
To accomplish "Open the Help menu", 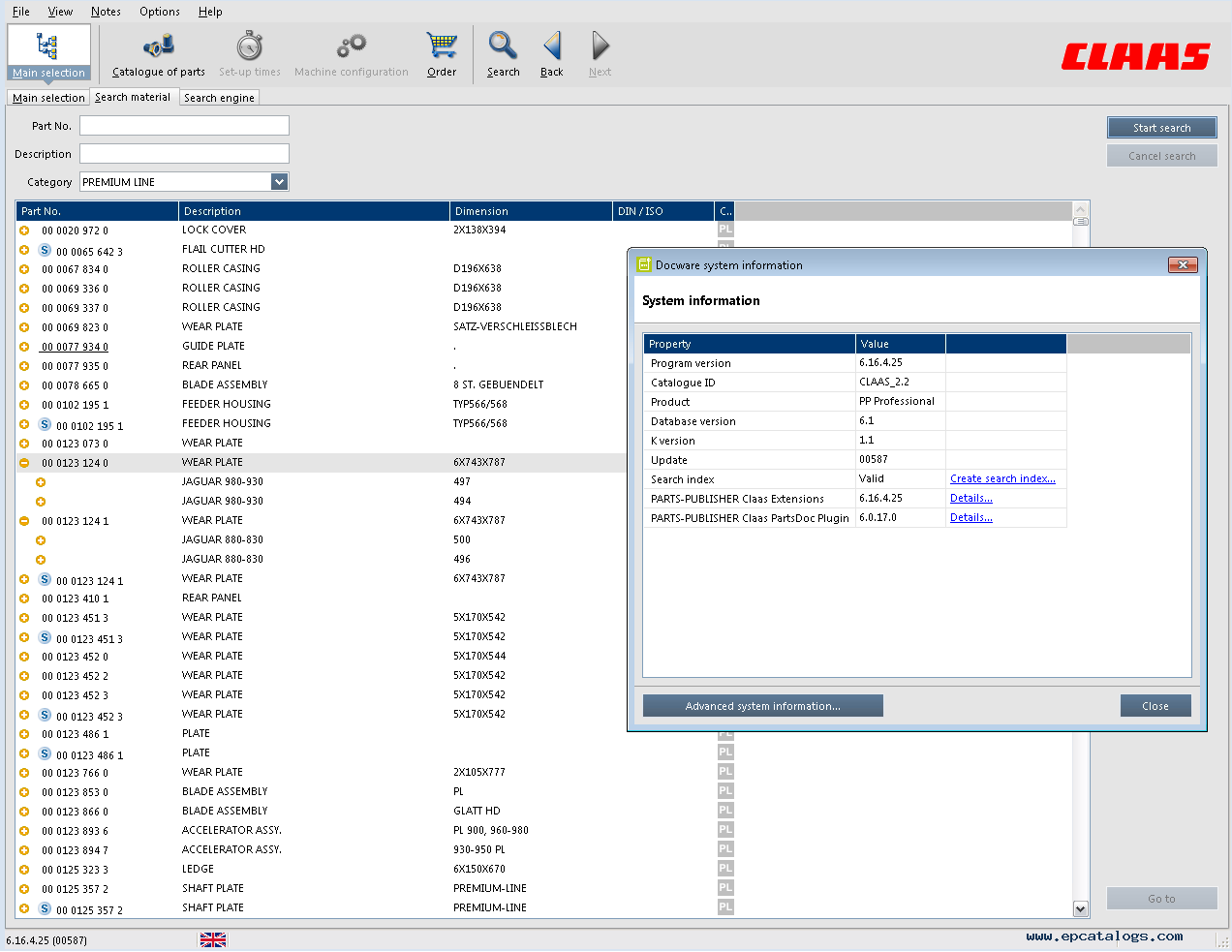I will point(210,12).
